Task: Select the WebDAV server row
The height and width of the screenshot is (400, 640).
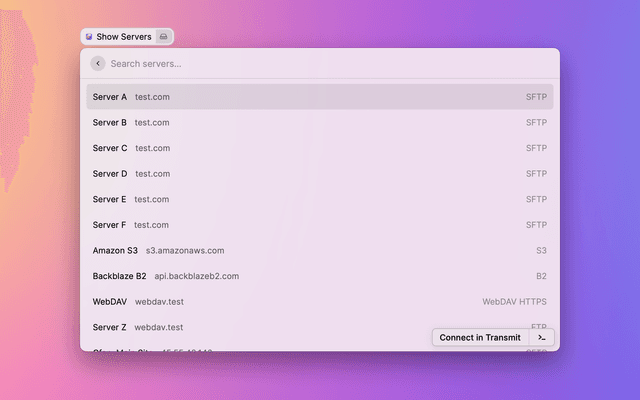Action: click(x=110, y=301)
